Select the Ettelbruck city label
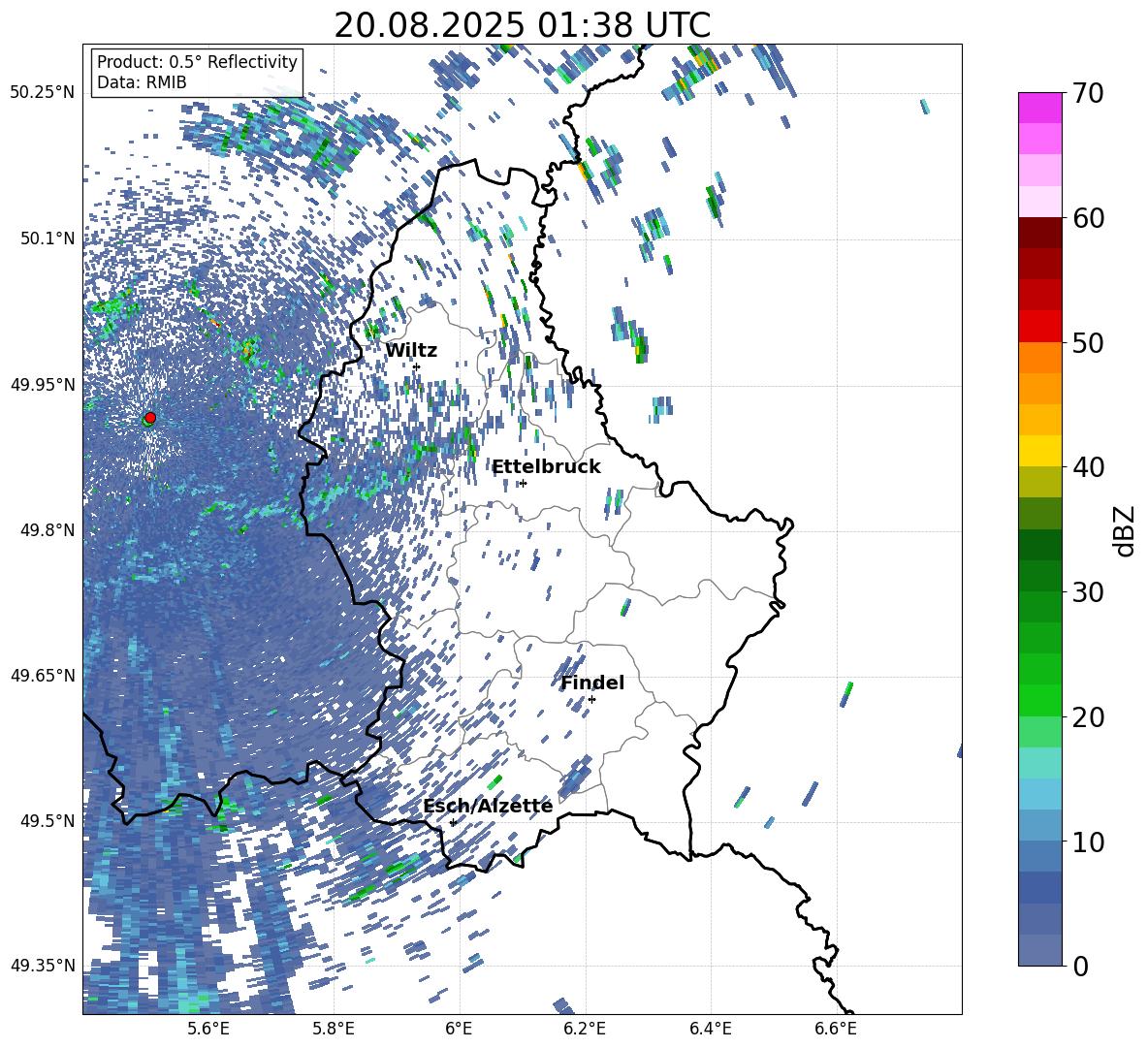Screen dimensions: 1148x1048 point(546,467)
